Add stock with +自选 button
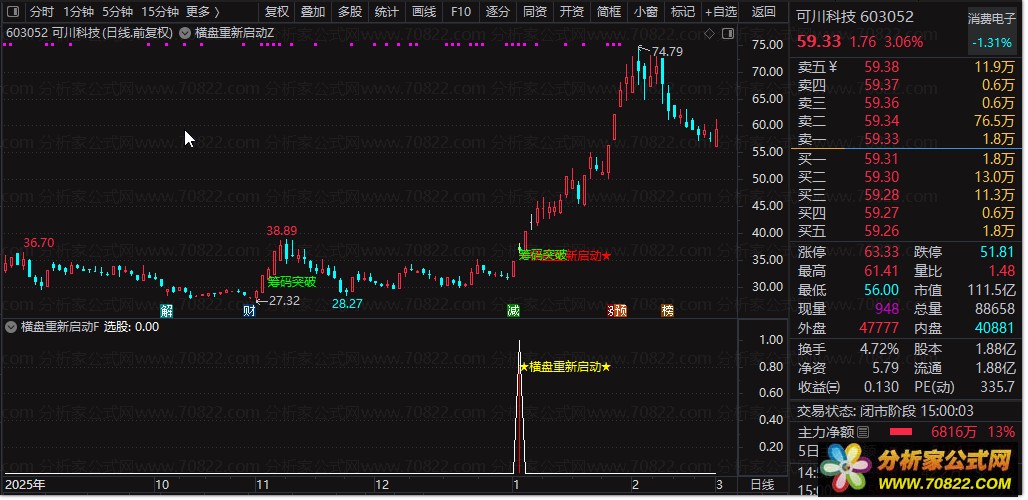 pyautogui.click(x=721, y=12)
